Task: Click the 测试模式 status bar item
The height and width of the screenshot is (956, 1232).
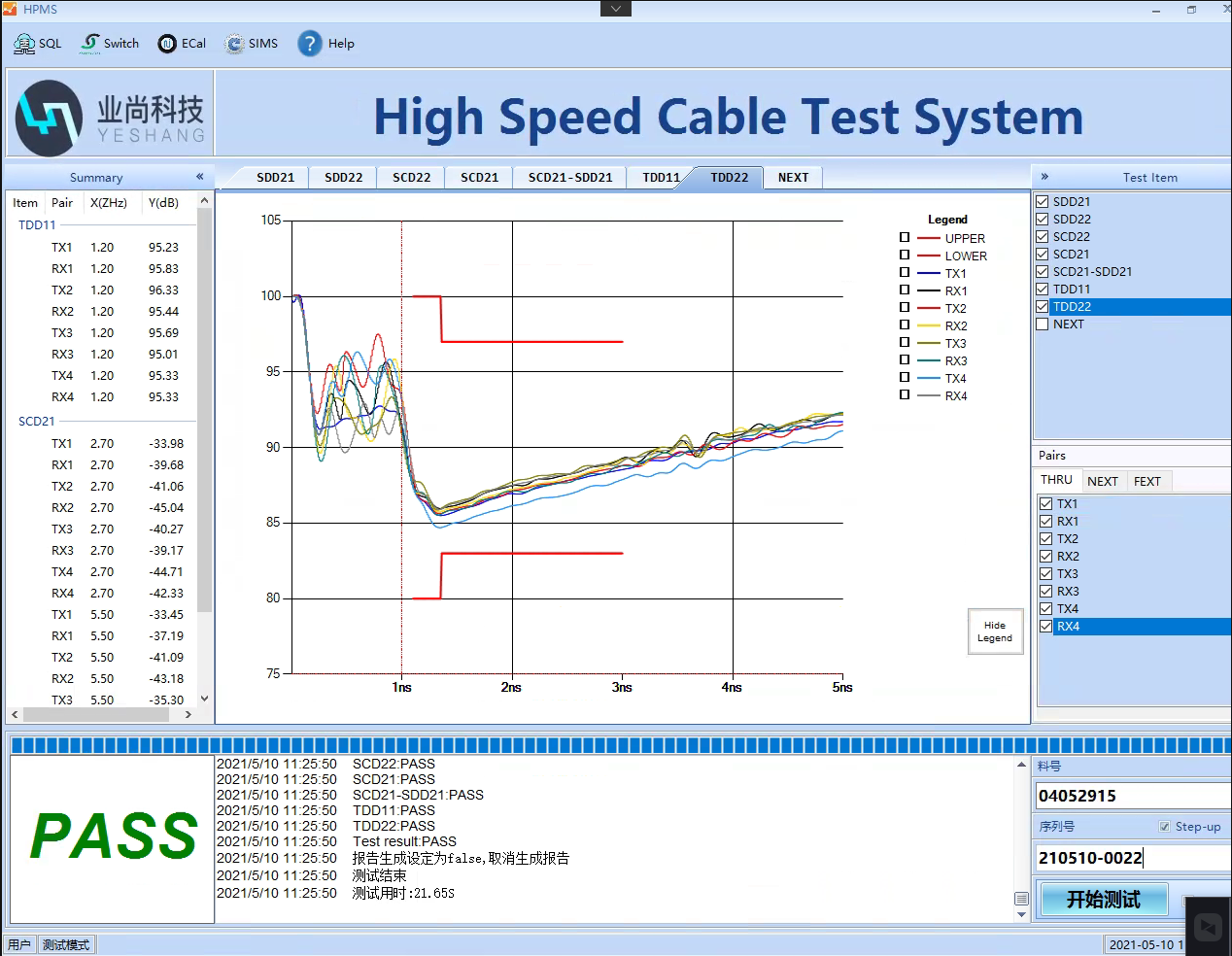Action: (x=66, y=944)
